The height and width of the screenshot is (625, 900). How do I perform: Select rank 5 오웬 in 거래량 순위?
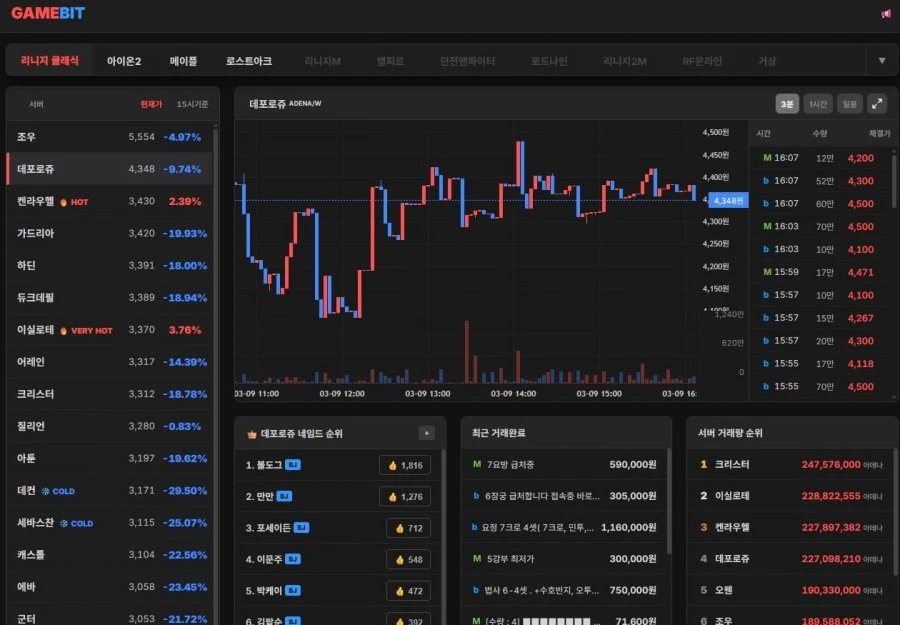point(791,590)
